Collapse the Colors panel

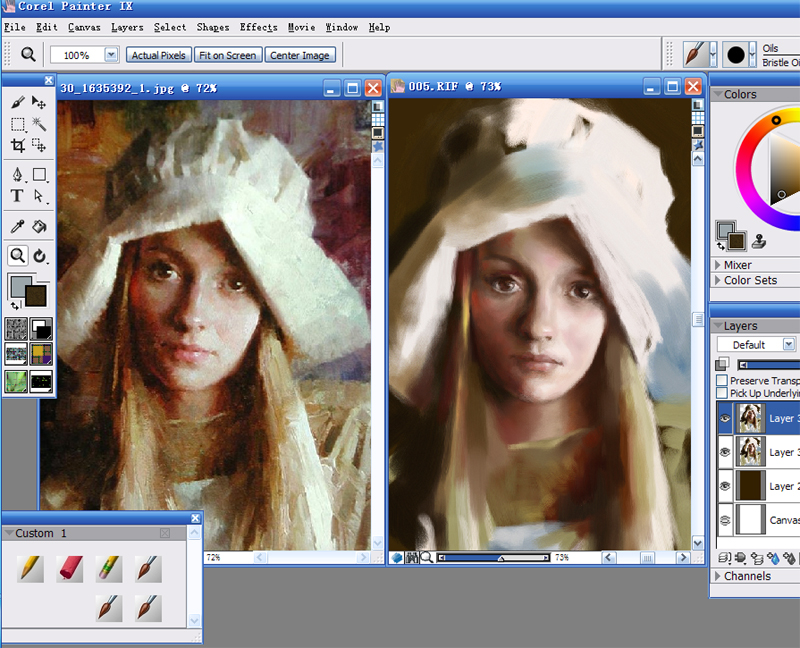(718, 94)
